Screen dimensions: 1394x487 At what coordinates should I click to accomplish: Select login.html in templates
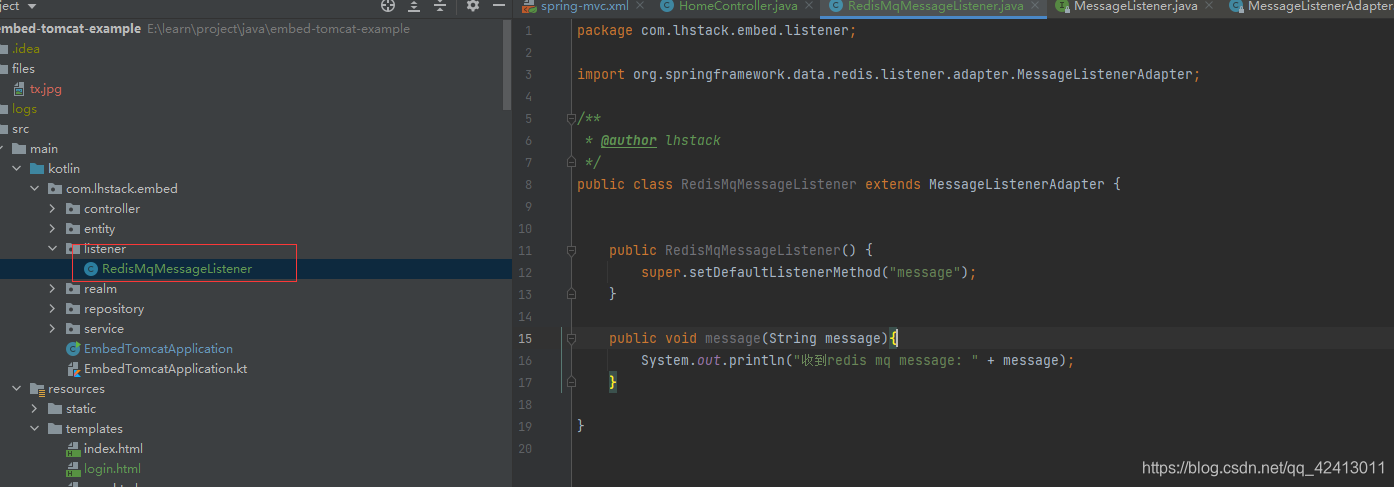coord(112,469)
